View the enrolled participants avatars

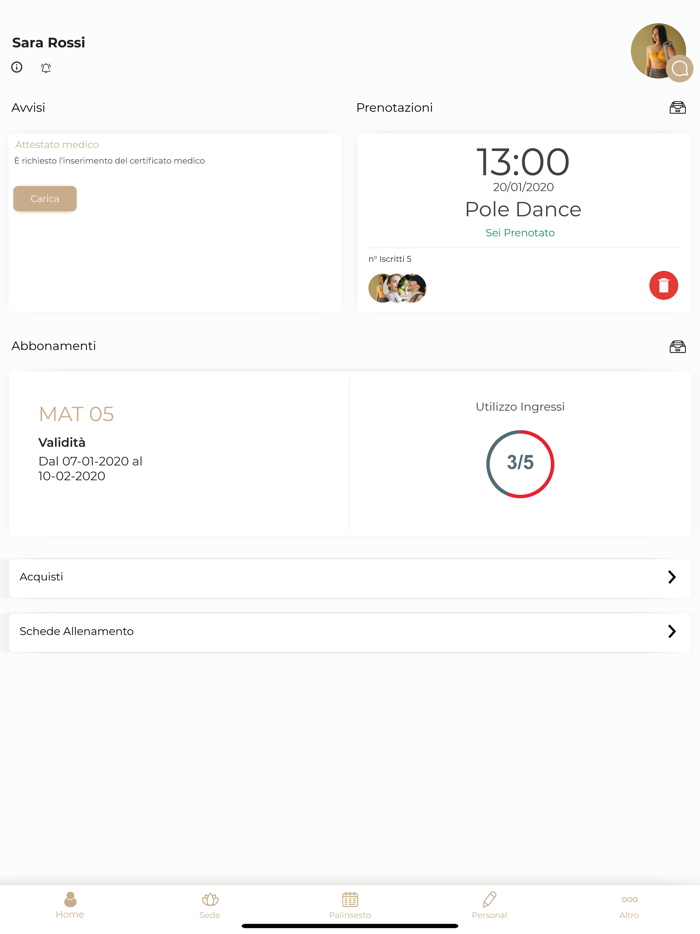click(397, 288)
